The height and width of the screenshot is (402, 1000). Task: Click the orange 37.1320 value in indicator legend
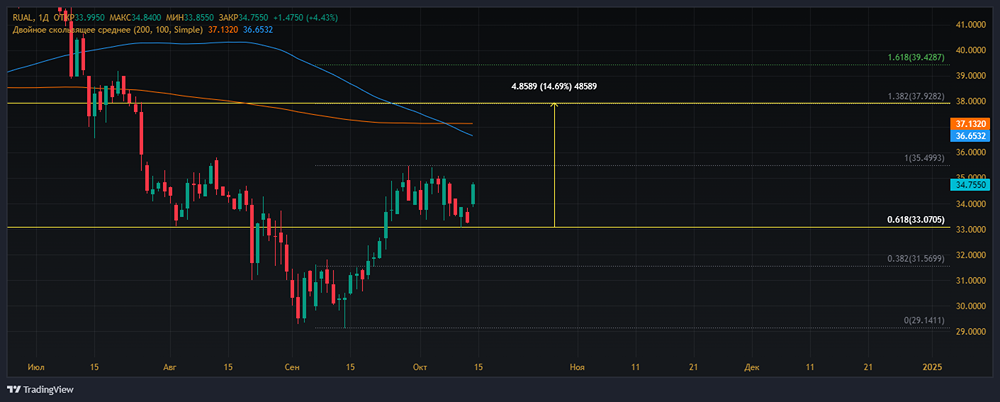point(221,29)
